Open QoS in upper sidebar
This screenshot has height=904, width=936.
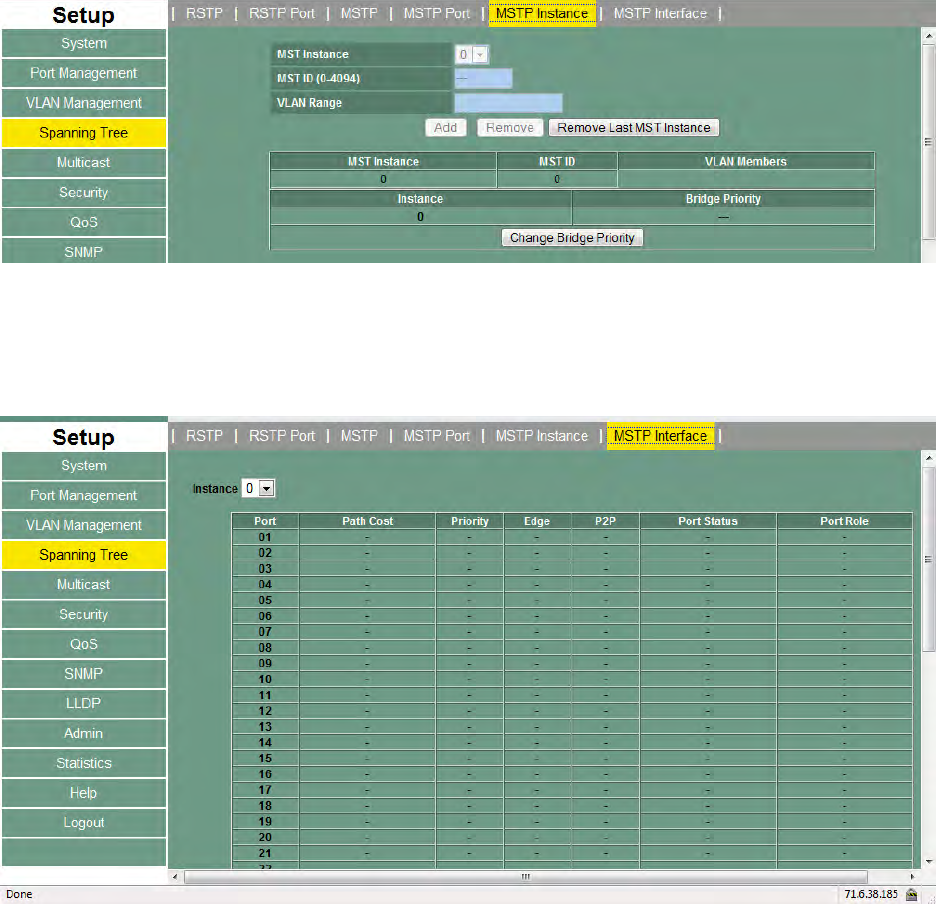pos(84,222)
